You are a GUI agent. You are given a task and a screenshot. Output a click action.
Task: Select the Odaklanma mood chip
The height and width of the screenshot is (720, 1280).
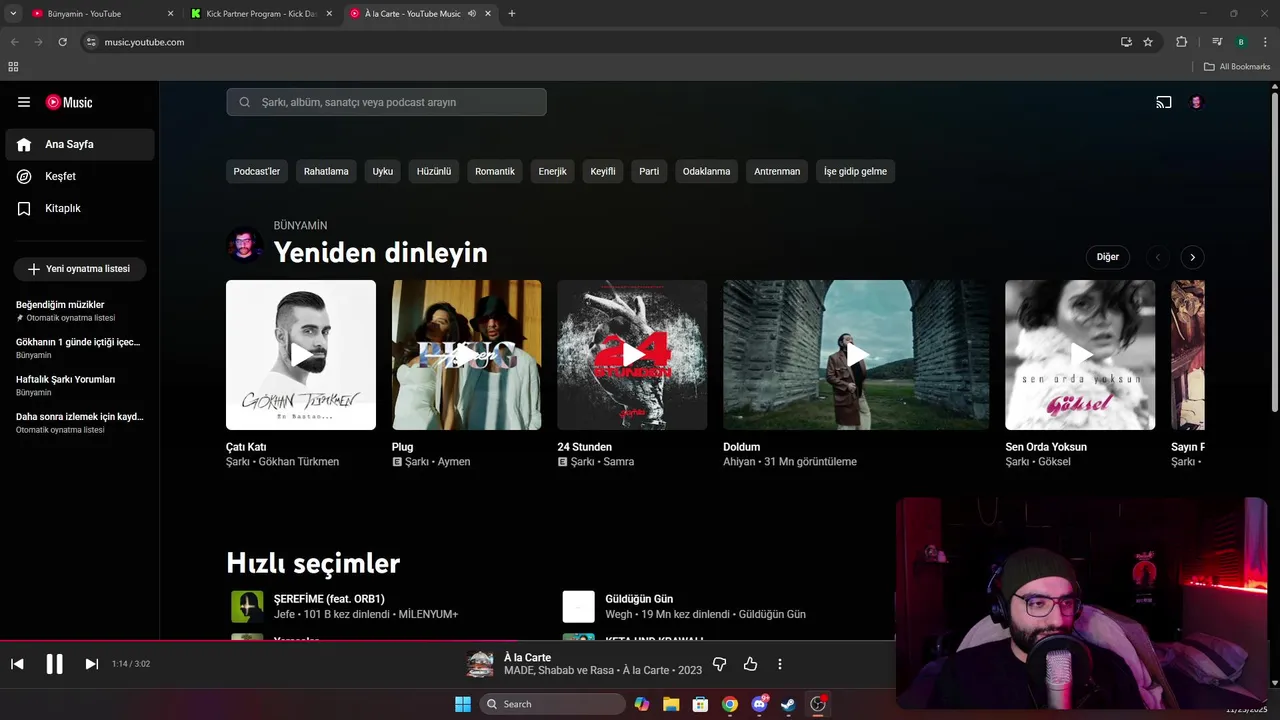click(707, 171)
